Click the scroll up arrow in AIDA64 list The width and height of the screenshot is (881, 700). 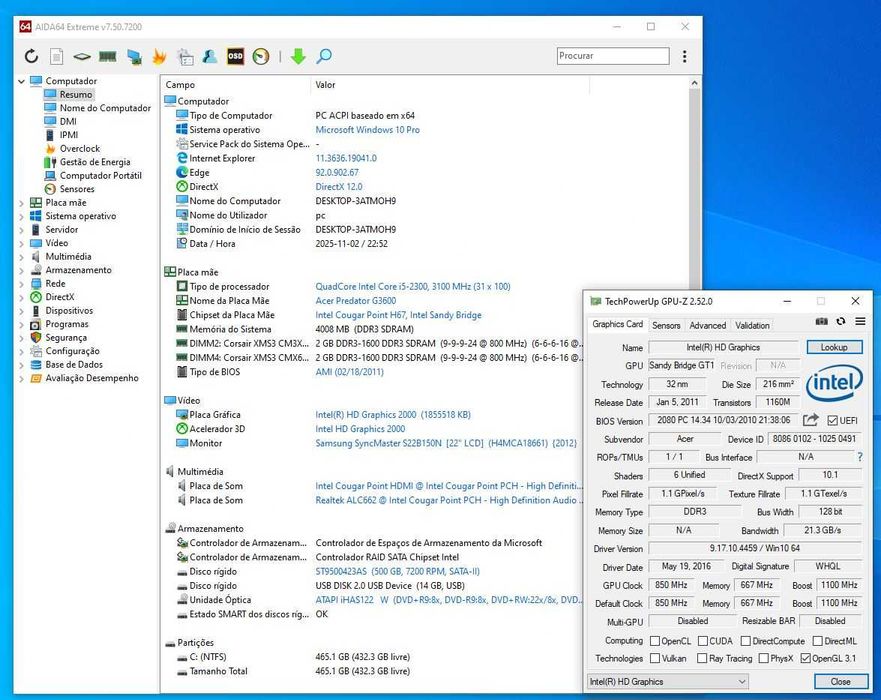(x=694, y=83)
